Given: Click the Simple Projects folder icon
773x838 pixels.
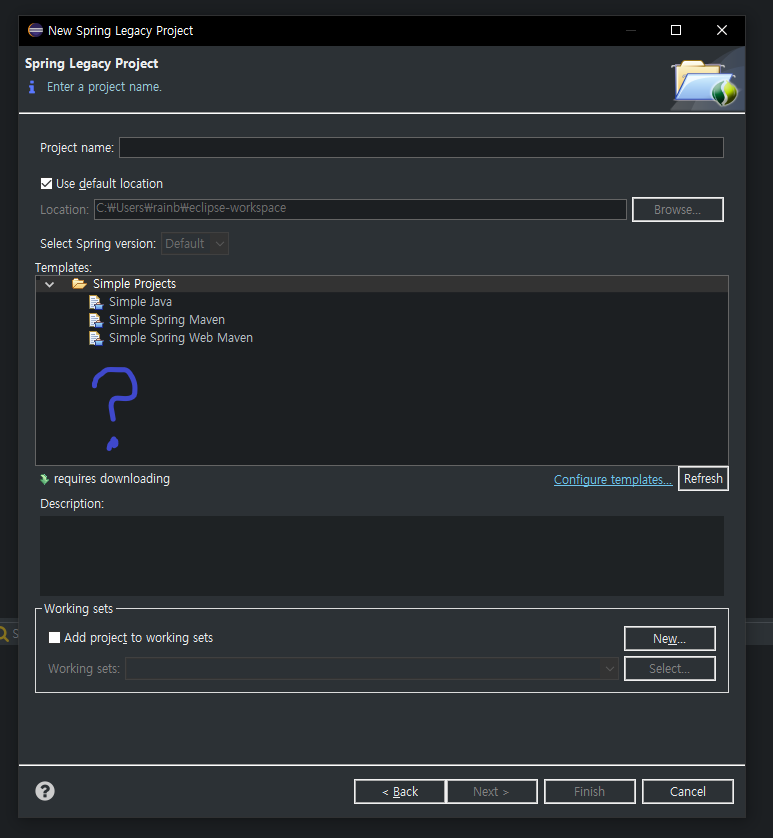Looking at the screenshot, I should tap(79, 284).
